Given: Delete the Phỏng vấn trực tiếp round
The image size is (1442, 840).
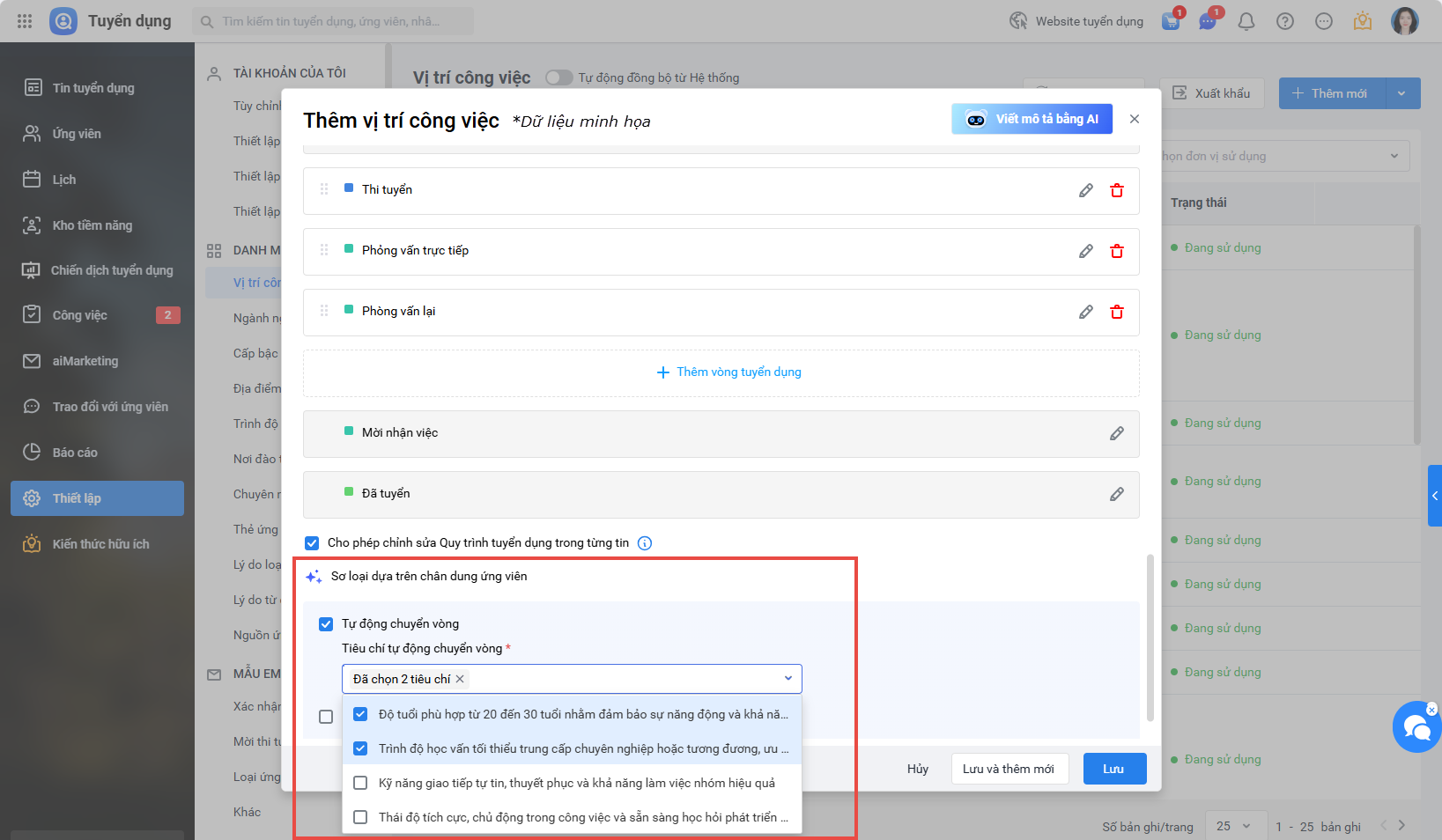Looking at the screenshot, I should pyautogui.click(x=1117, y=252).
